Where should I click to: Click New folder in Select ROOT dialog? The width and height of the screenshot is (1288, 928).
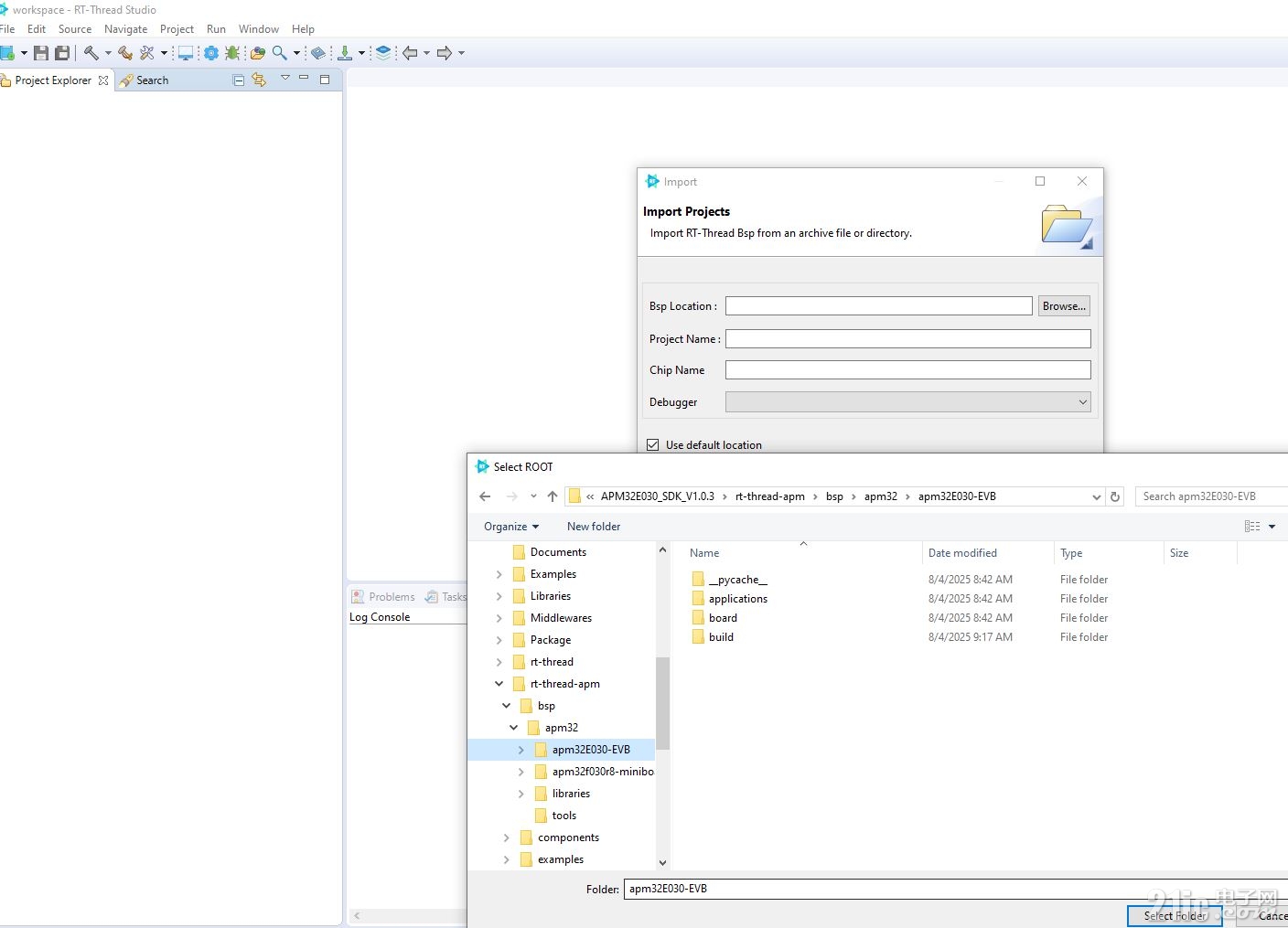pos(594,527)
